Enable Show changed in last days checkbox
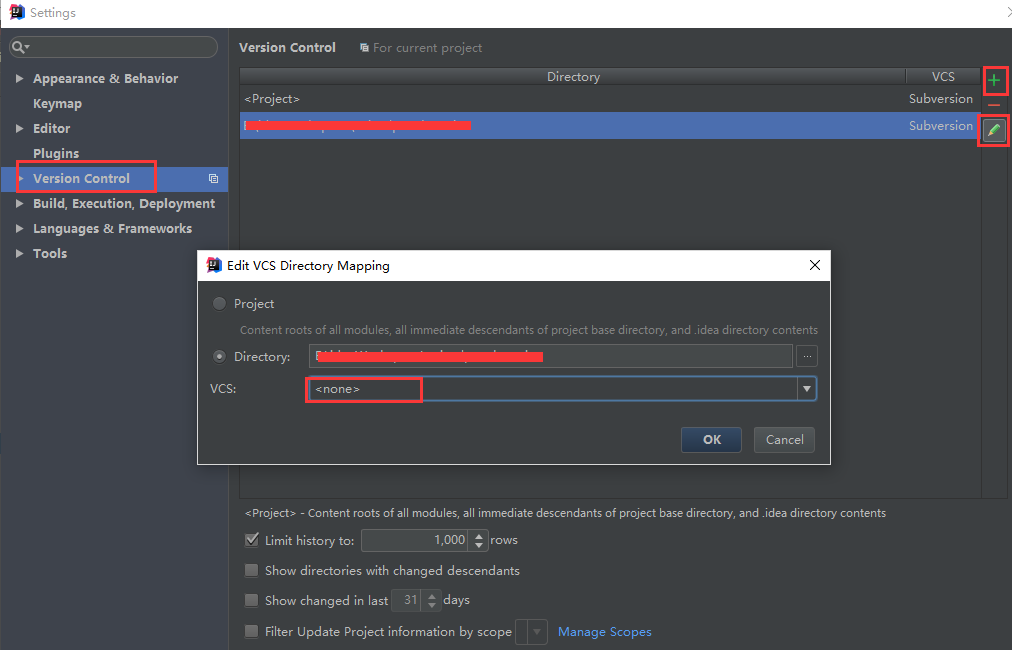 [252, 600]
